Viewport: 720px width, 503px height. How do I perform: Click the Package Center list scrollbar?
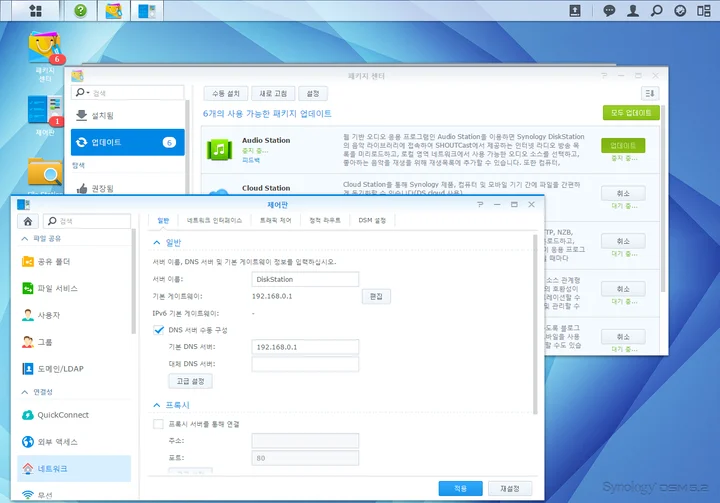663,198
